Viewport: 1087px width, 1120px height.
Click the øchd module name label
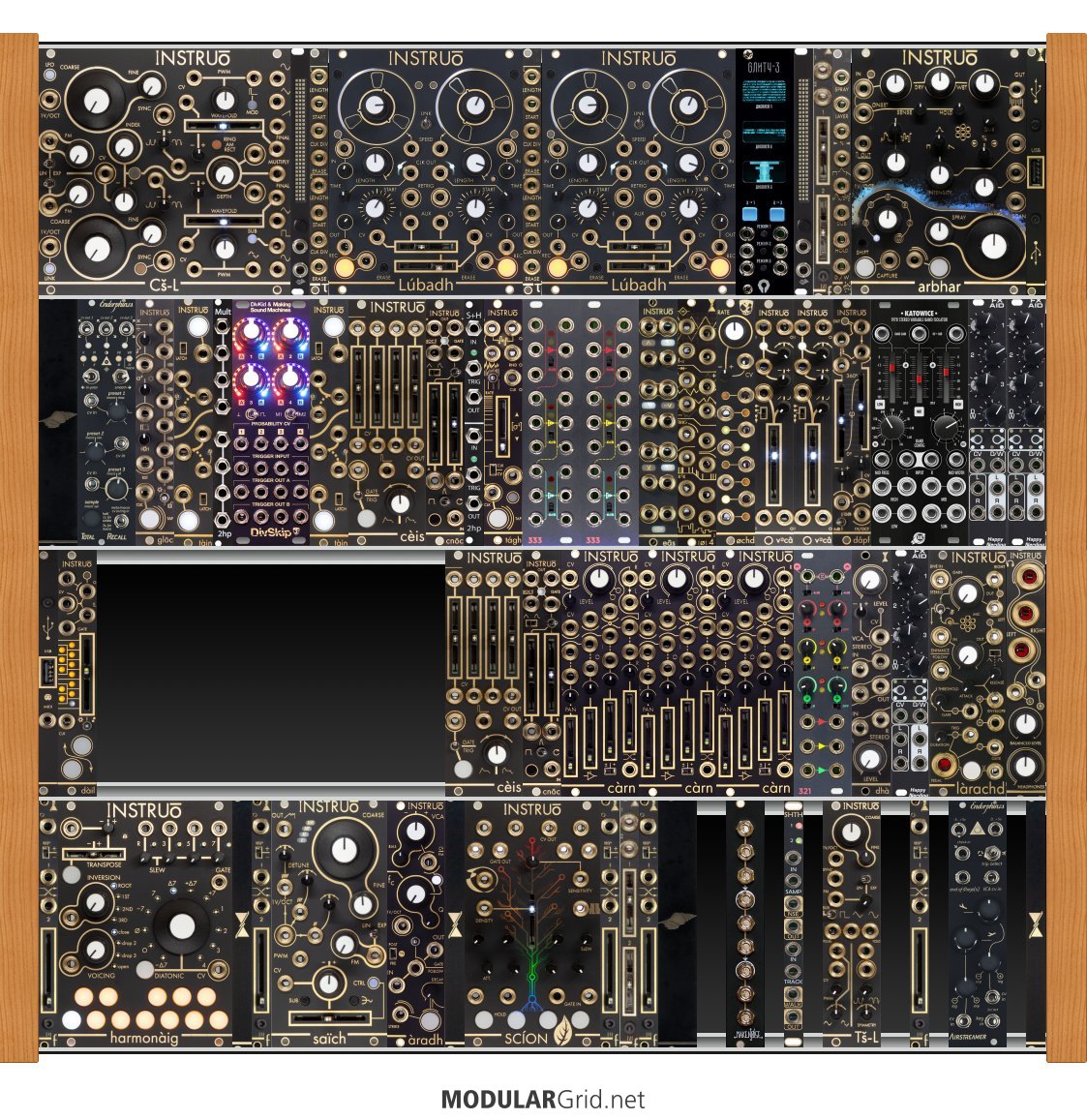tap(745, 540)
